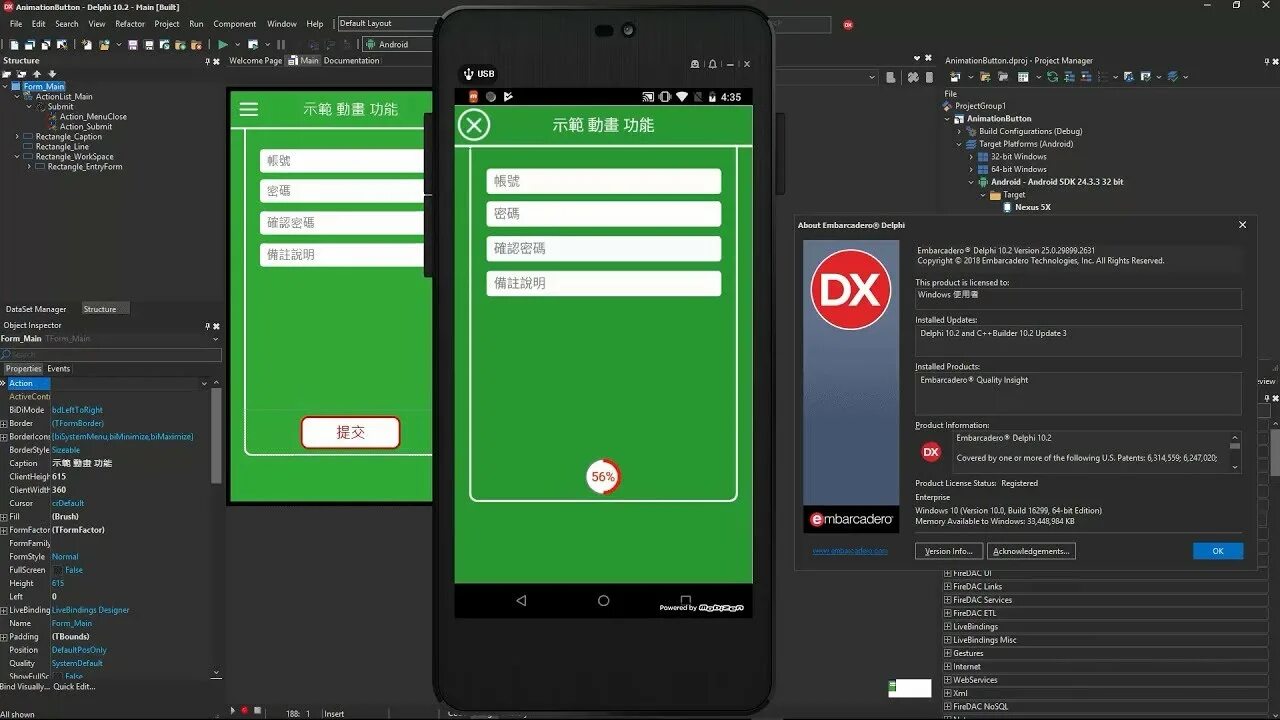1280x720 pixels.
Task: Click the notification bell icon above phone
Action: (x=712, y=64)
